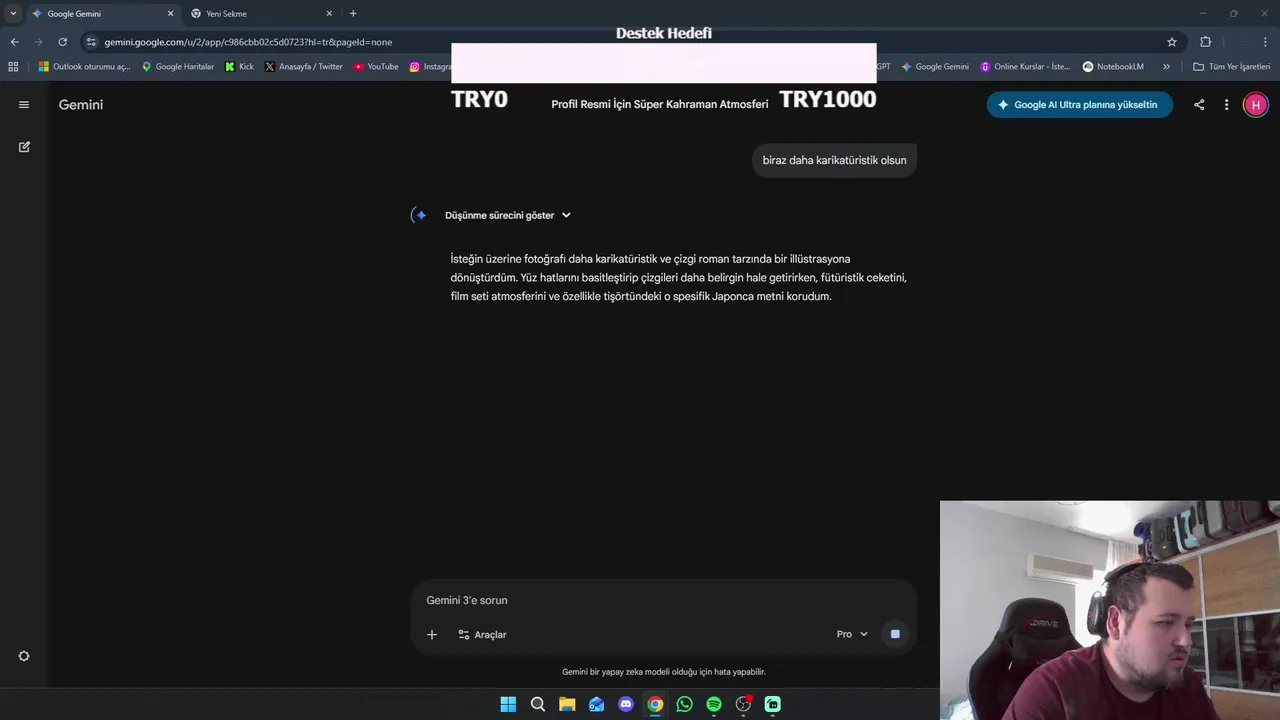Click the chat title 'Profil Resmi İçin Süper Kahraman Atmosferi'

[660, 104]
